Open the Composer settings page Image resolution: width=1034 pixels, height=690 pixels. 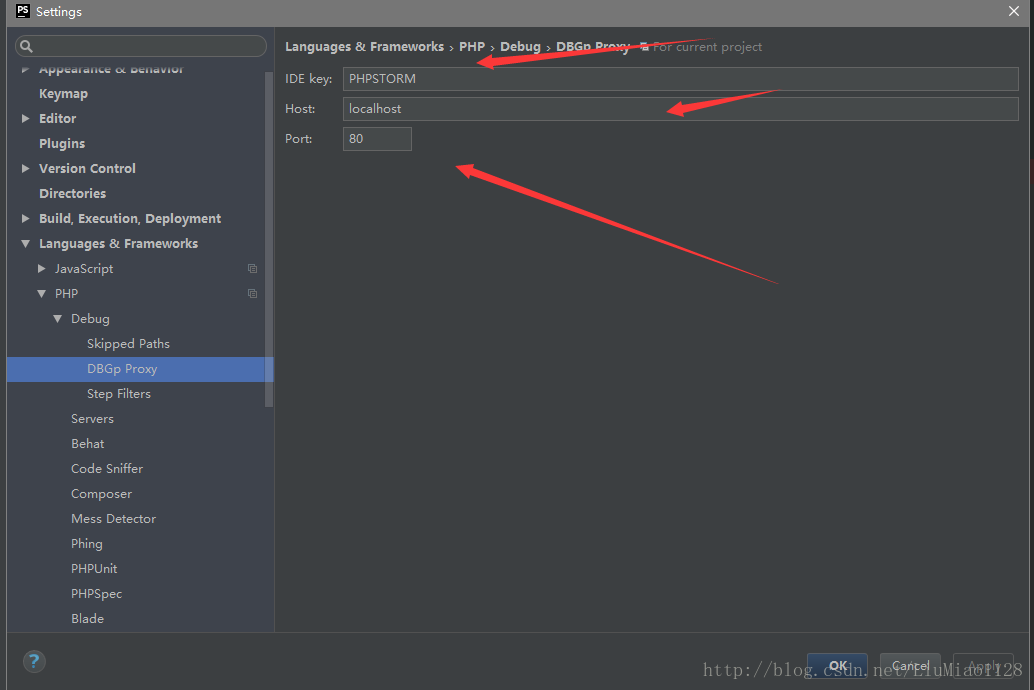102,493
